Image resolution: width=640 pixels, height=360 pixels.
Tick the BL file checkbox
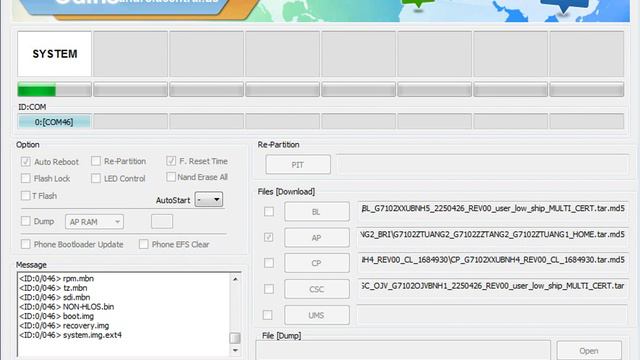tap(269, 211)
